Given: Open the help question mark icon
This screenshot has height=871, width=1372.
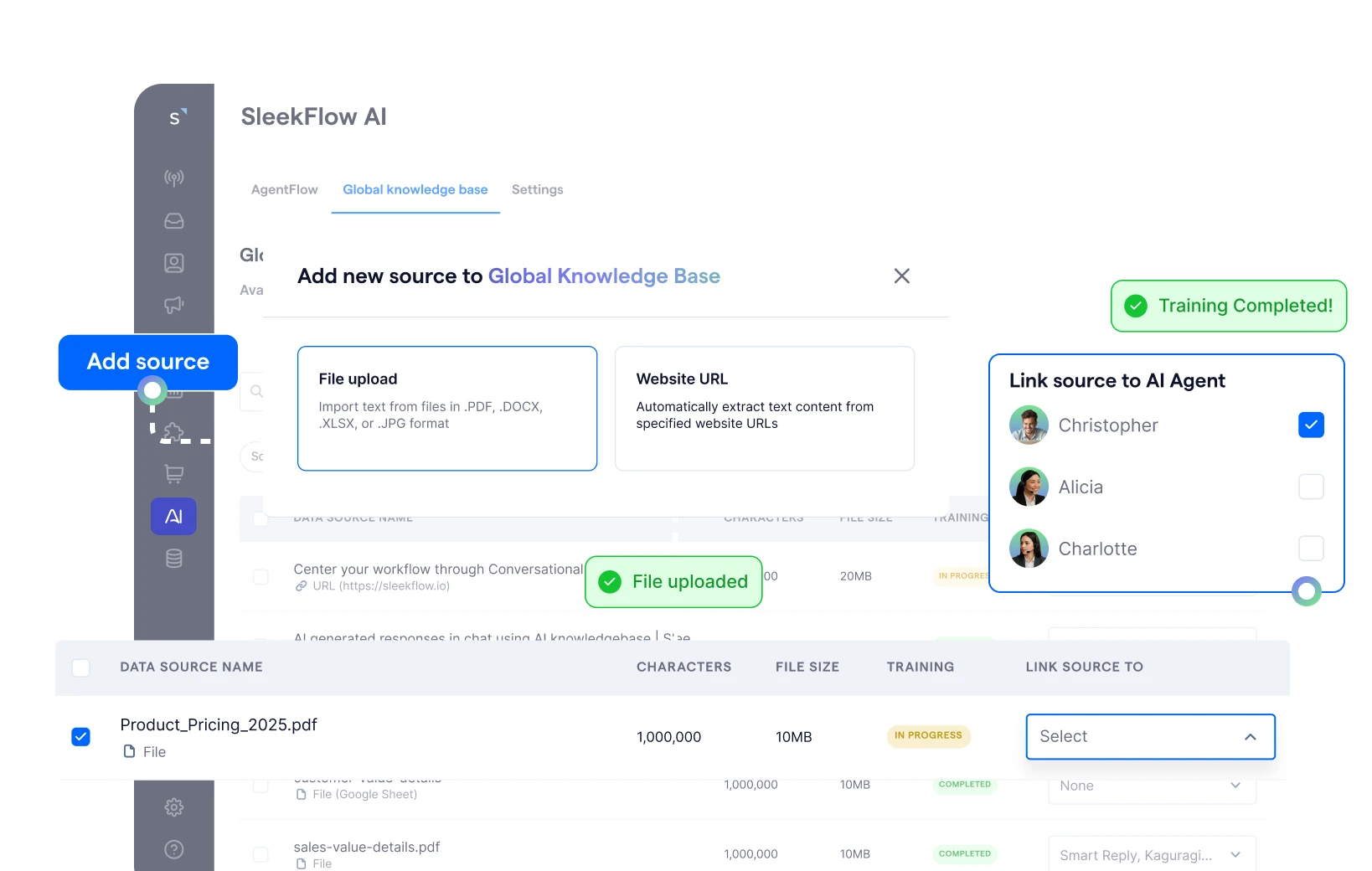Looking at the screenshot, I should pos(174,849).
